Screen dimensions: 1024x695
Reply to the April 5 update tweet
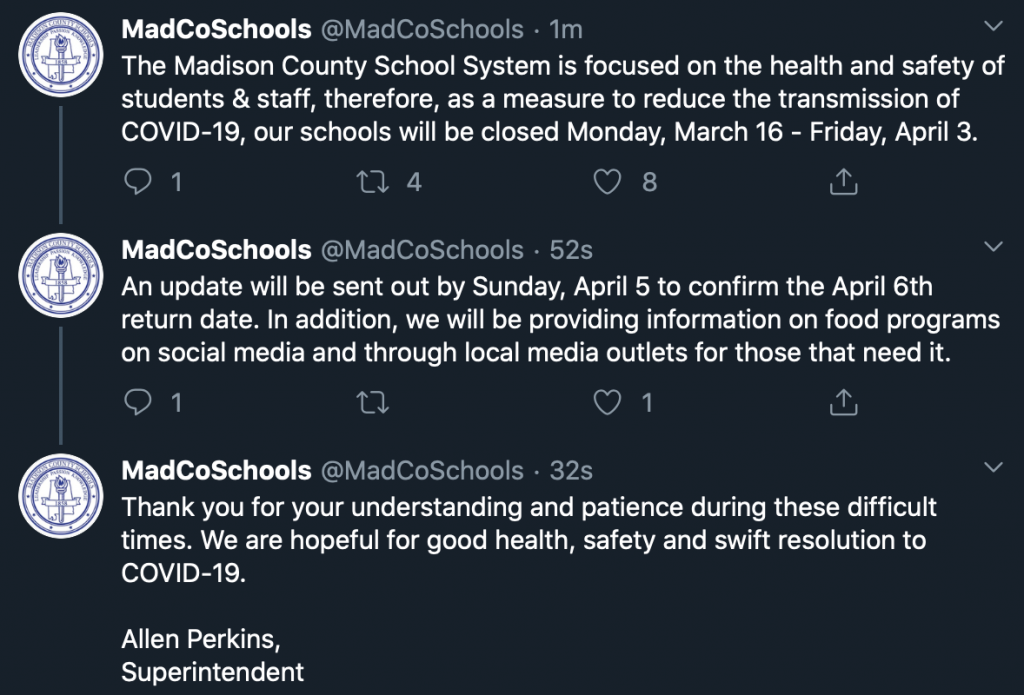pos(138,402)
